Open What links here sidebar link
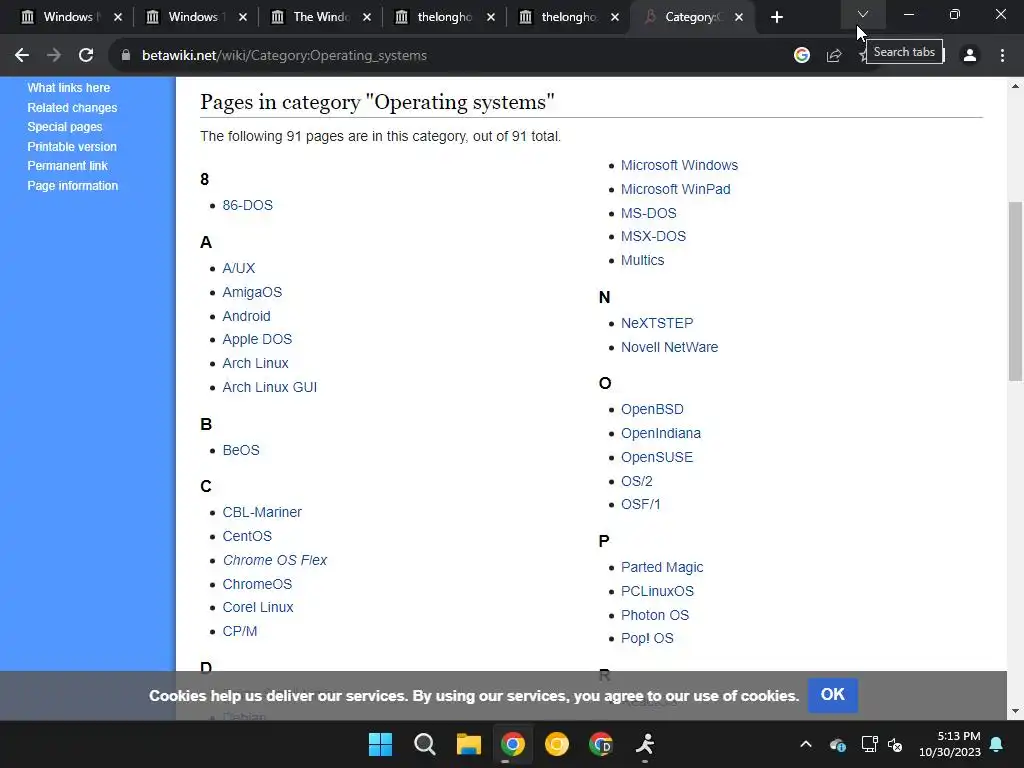 69,88
